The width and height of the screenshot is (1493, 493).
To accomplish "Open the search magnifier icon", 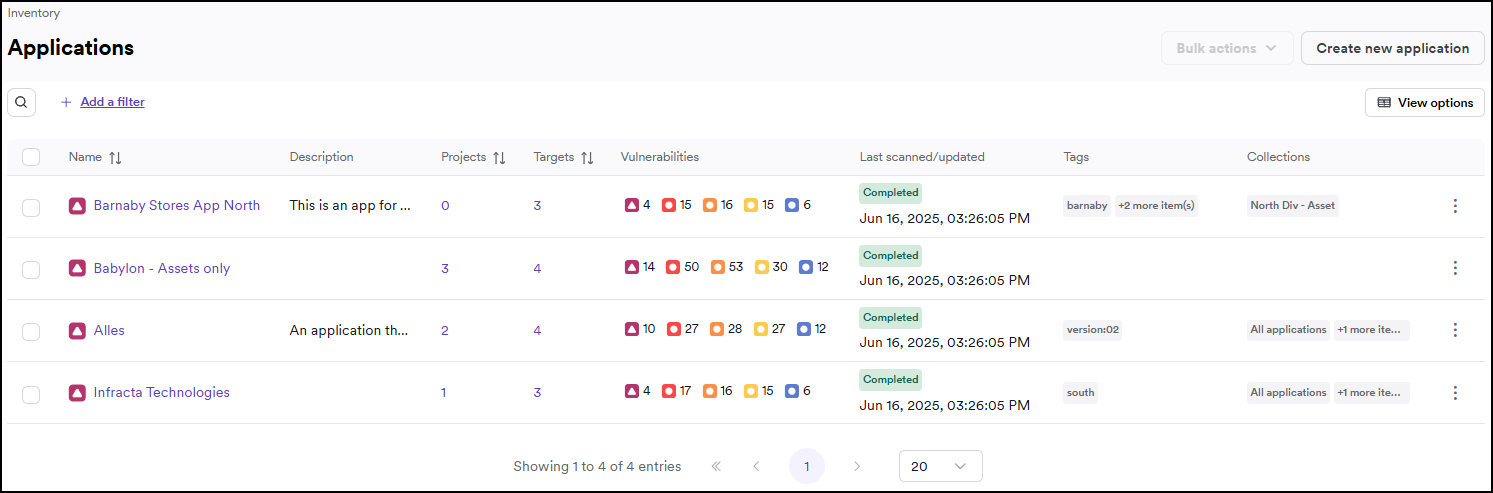I will click(22, 102).
